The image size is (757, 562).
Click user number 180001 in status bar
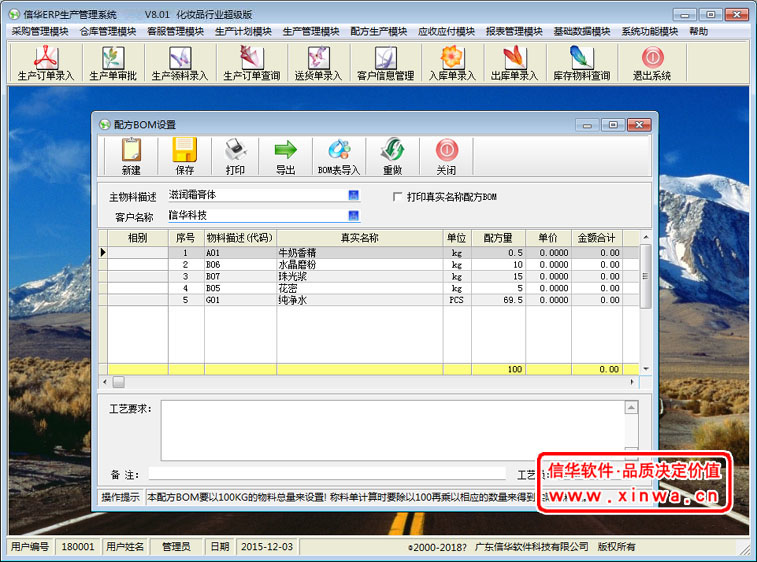(x=78, y=547)
